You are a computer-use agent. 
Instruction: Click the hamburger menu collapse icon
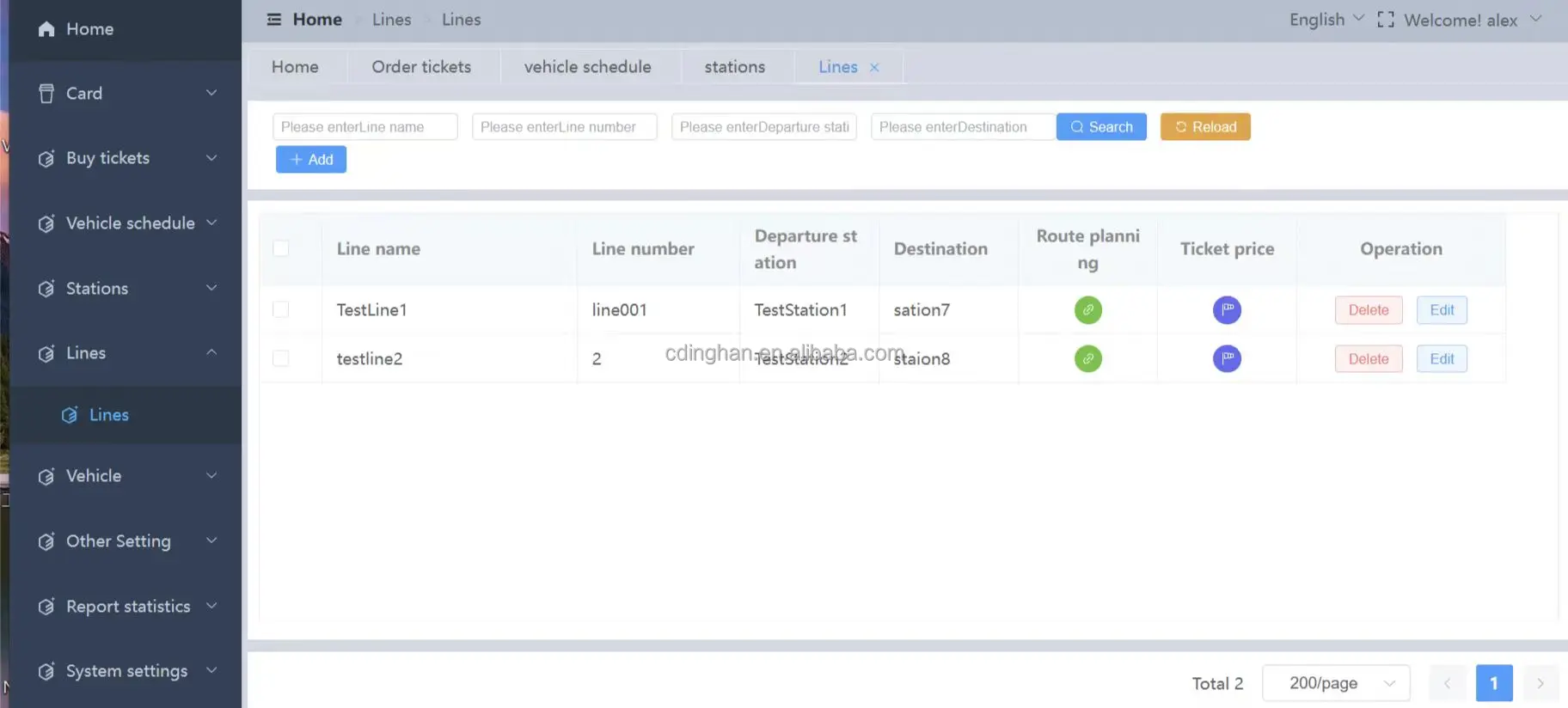click(273, 20)
